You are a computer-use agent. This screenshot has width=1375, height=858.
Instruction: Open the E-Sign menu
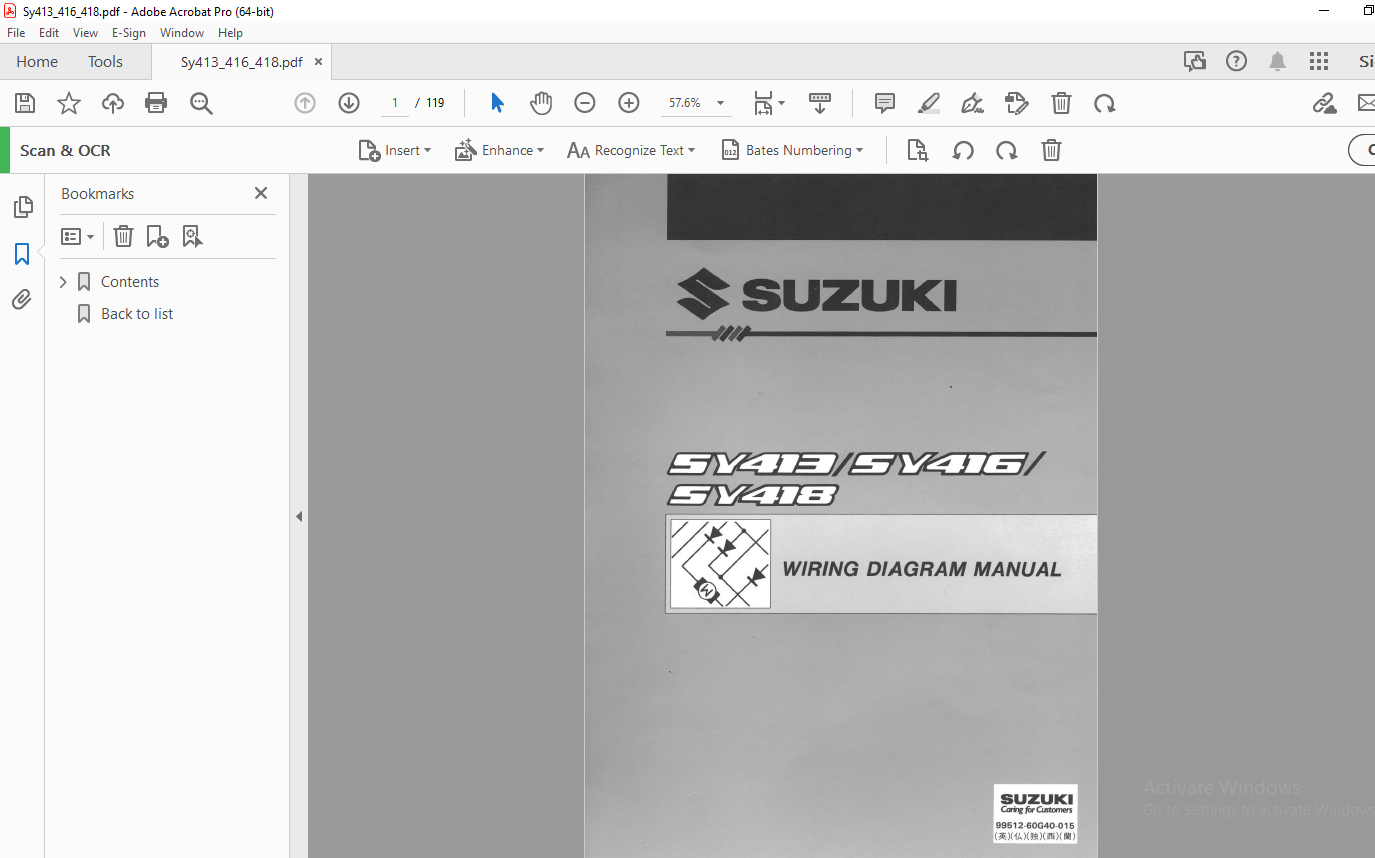(x=129, y=33)
